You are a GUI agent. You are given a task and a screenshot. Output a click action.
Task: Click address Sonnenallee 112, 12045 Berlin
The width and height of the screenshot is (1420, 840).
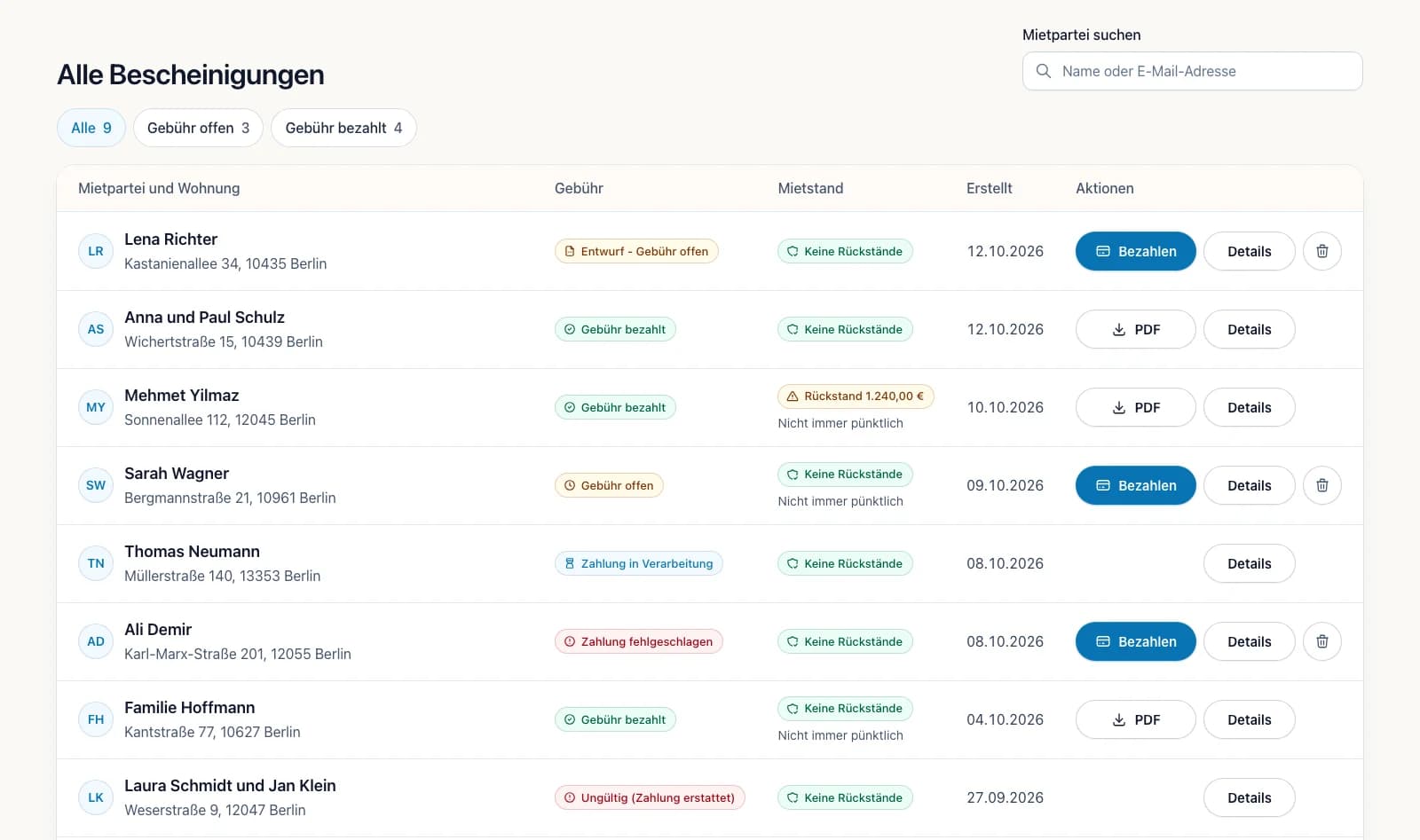click(220, 420)
